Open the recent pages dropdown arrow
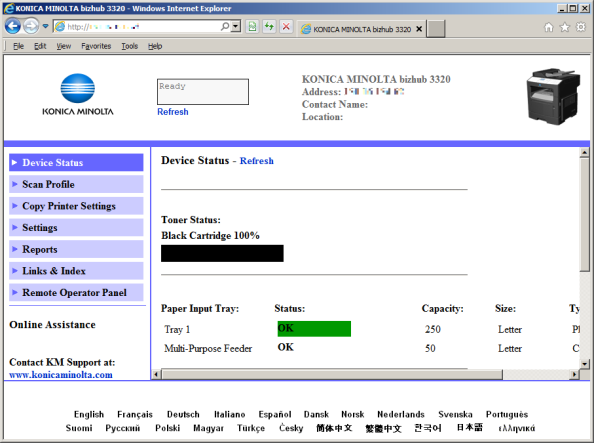The image size is (594, 443). 45,26
